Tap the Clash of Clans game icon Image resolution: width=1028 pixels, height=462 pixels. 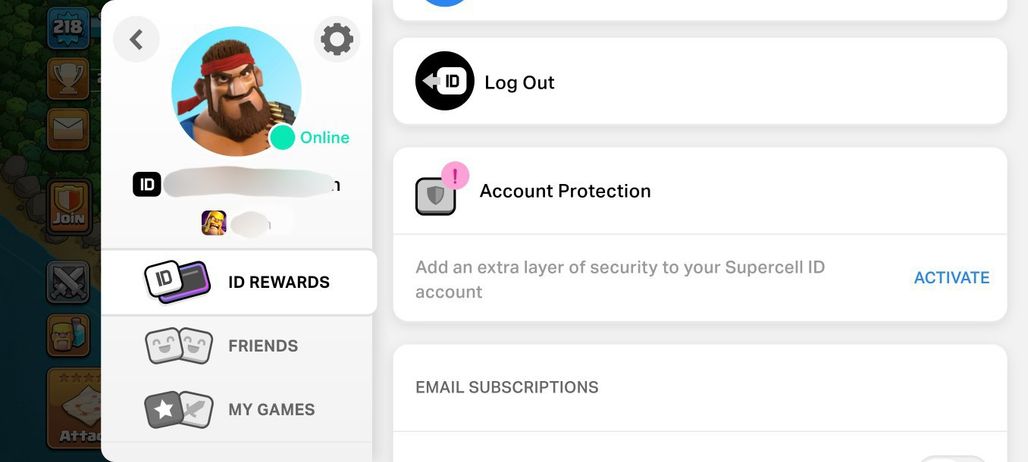pyautogui.click(x=214, y=223)
